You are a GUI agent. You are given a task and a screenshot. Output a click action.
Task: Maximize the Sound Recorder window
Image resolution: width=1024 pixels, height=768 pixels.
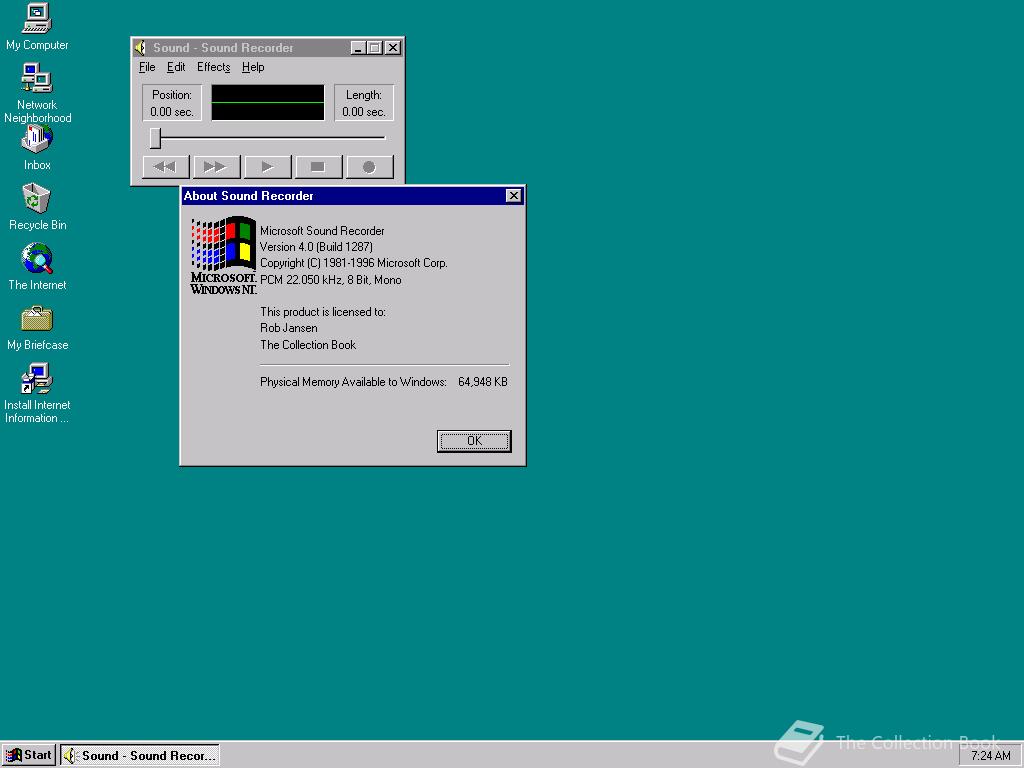(374, 48)
